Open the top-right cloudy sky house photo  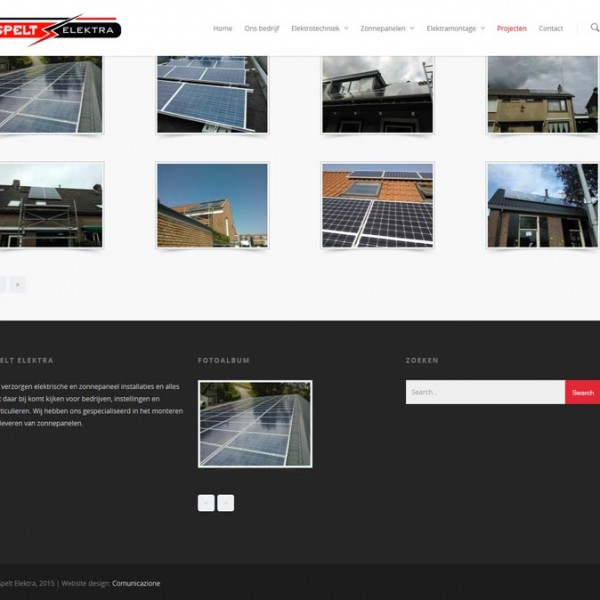pos(543,95)
